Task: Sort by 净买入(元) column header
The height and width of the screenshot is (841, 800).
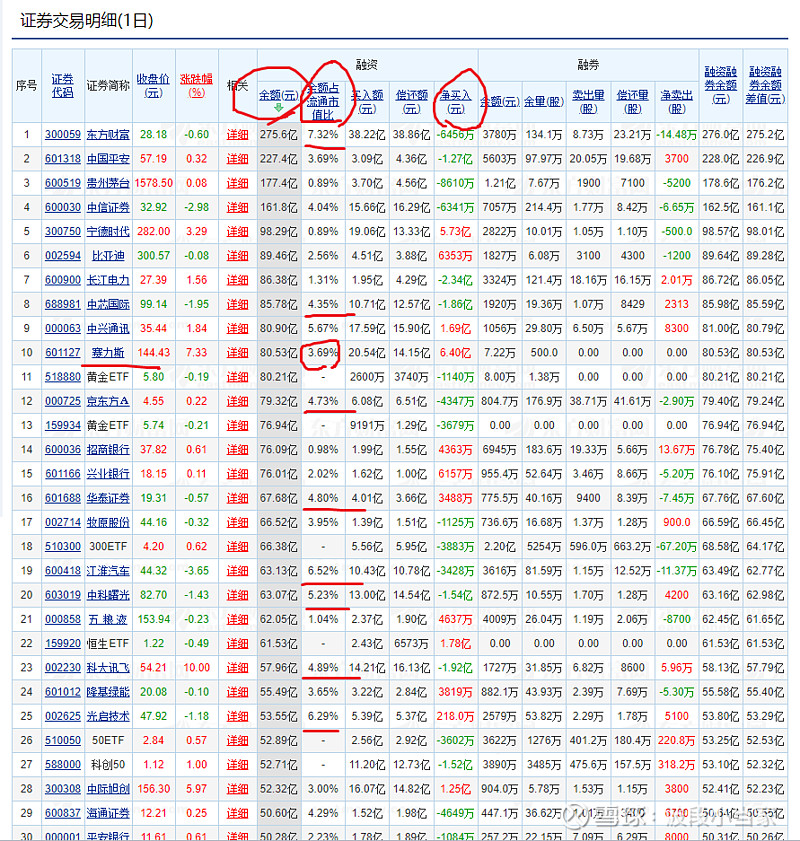Action: click(456, 101)
